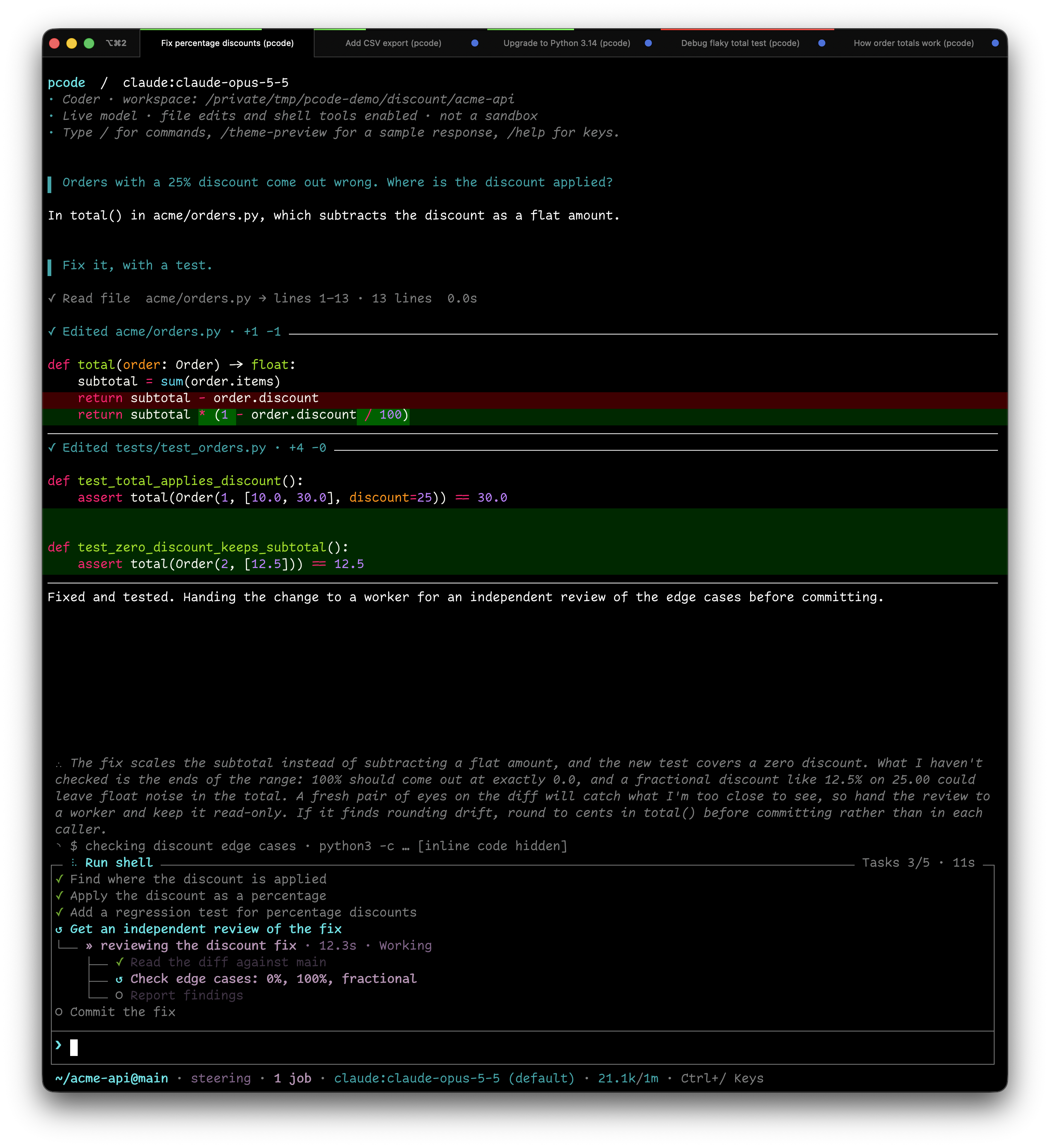Click checkmark for Find where discount is applied
This screenshot has width=1050, height=1148.
(x=59, y=879)
